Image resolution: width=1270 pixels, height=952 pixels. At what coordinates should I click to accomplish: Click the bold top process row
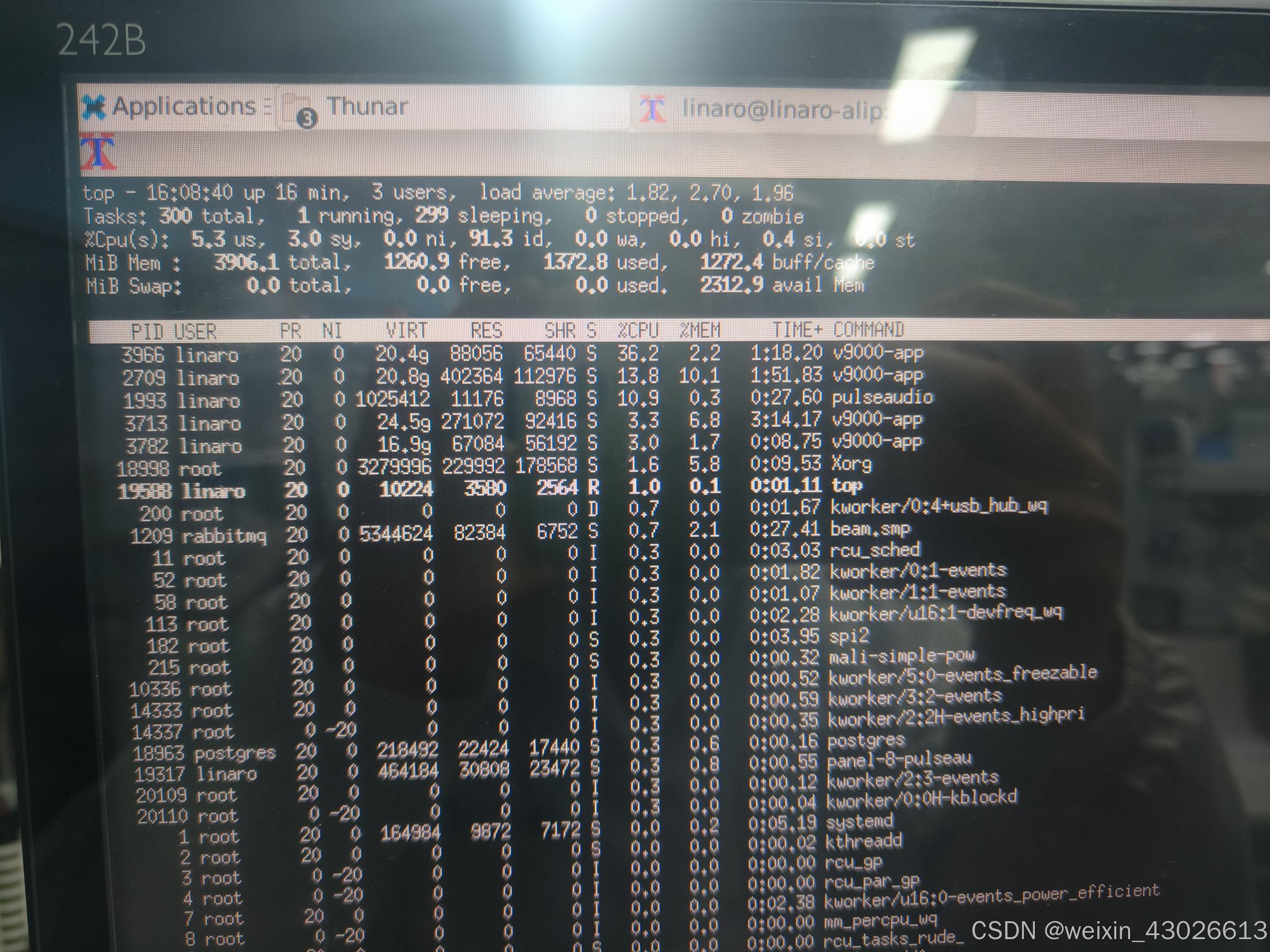pyautogui.click(x=847, y=486)
